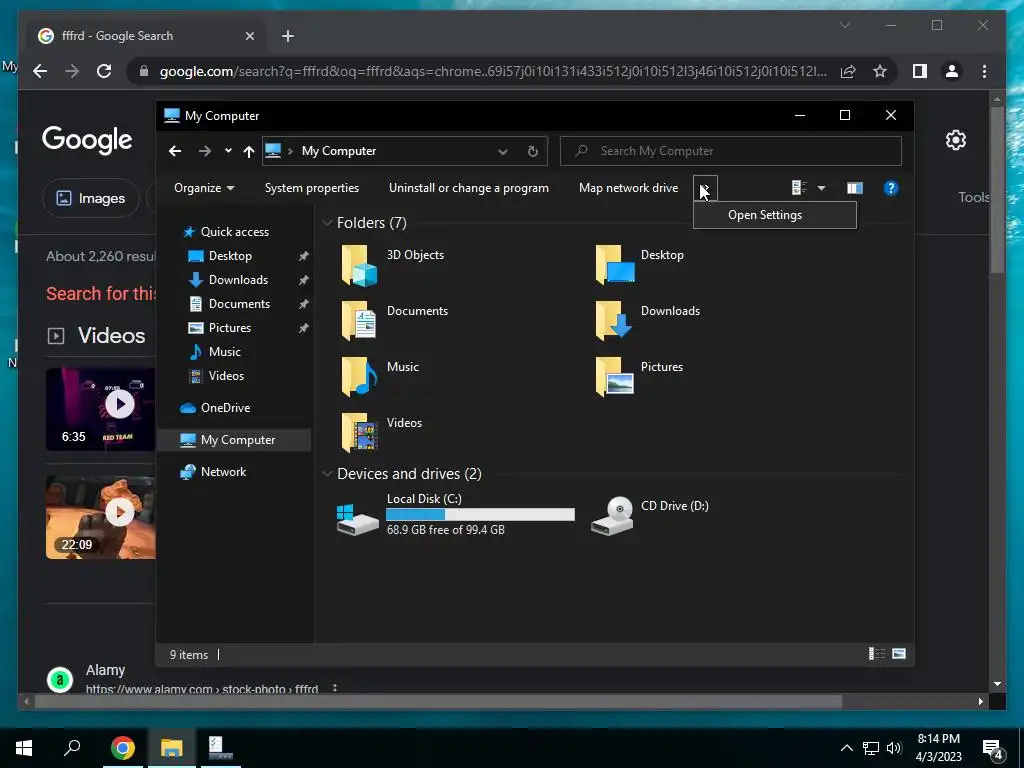Choose Open Settings menu entry
The height and width of the screenshot is (768, 1024).
click(x=775, y=215)
